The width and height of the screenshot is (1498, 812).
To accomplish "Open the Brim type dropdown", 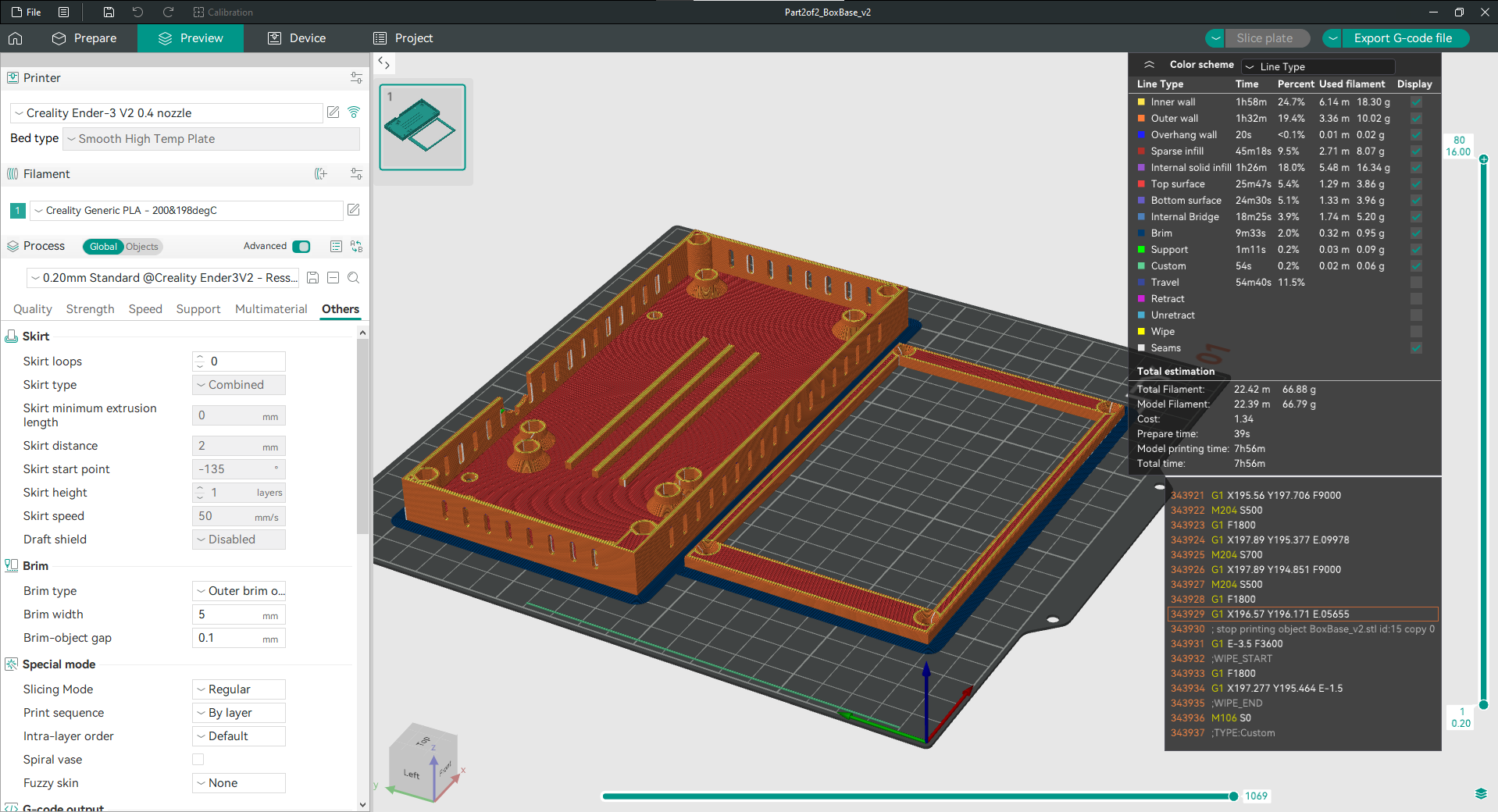I will pos(239,591).
